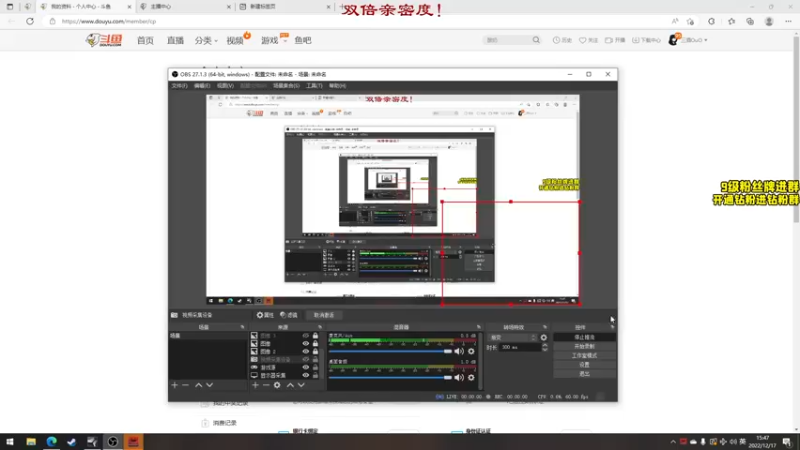This screenshot has height=450, width=800.
Task: Open 直播 nav link on Douyu
Action: click(175, 40)
